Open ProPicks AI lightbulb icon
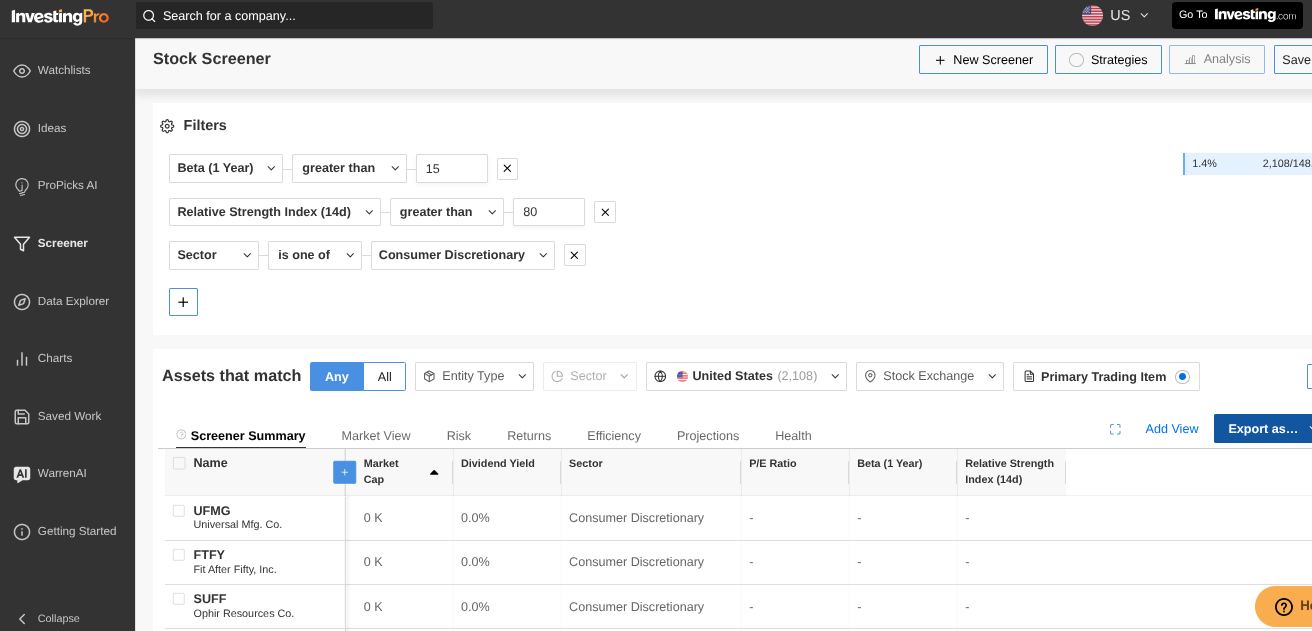The image size is (1312, 631). (x=21, y=186)
